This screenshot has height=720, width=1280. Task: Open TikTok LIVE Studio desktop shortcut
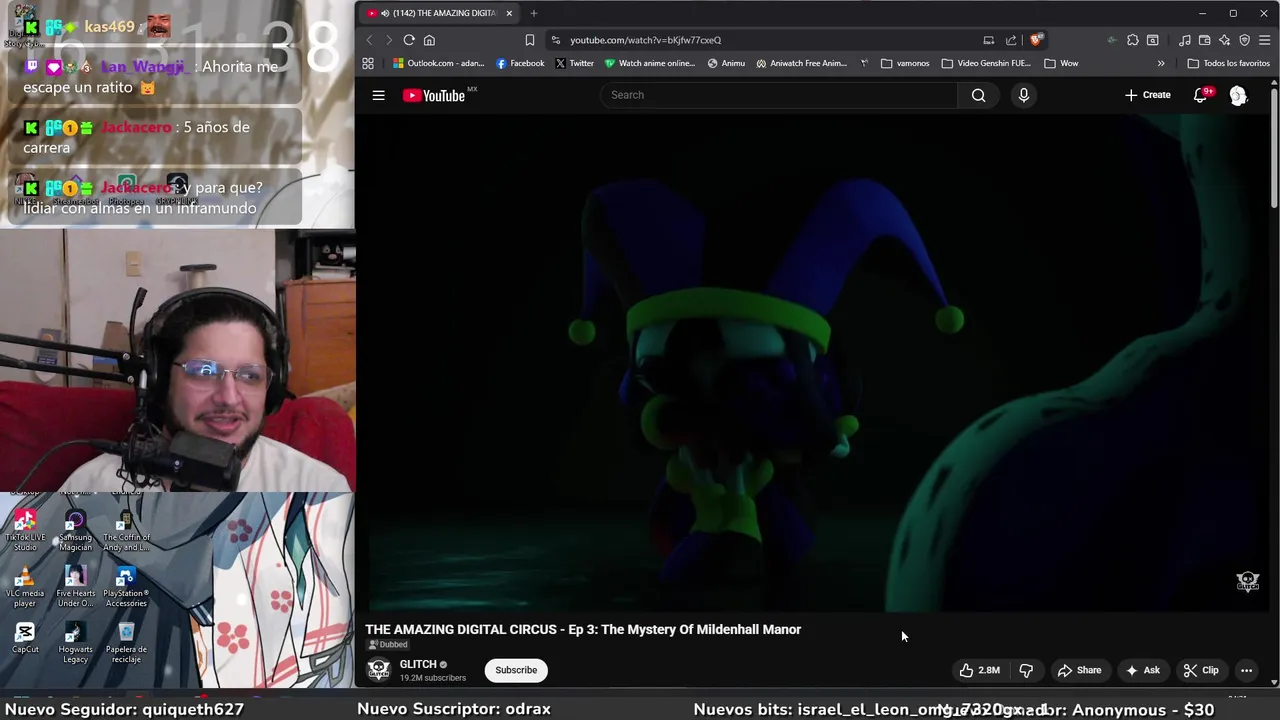pyautogui.click(x=25, y=530)
